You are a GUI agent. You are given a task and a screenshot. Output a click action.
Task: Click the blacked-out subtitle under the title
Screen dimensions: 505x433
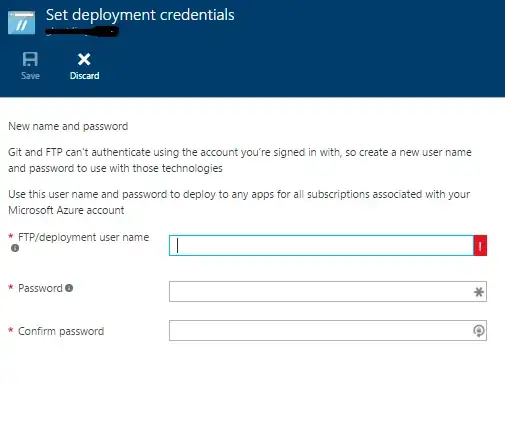coord(82,32)
